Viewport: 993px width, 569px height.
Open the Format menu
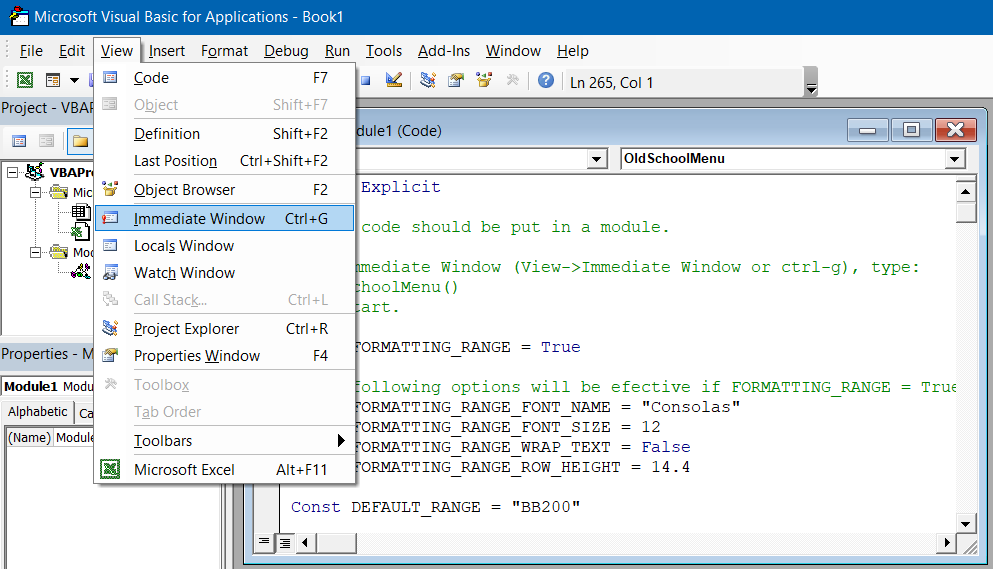point(224,51)
